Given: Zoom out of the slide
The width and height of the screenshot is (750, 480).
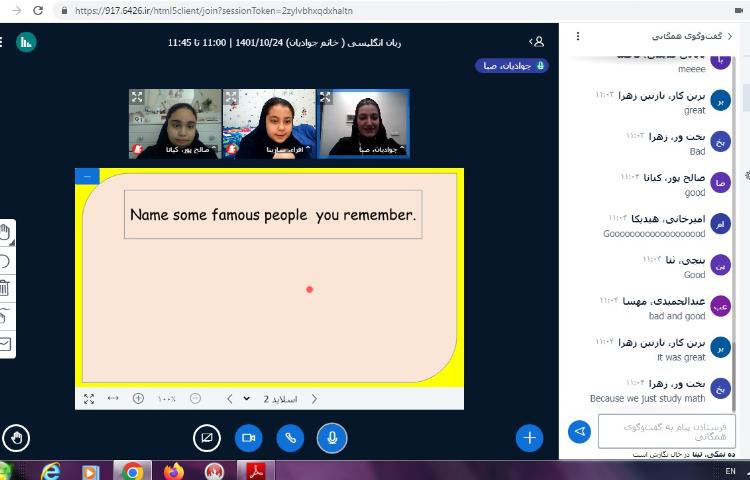Looking at the screenshot, I should pos(195,398).
